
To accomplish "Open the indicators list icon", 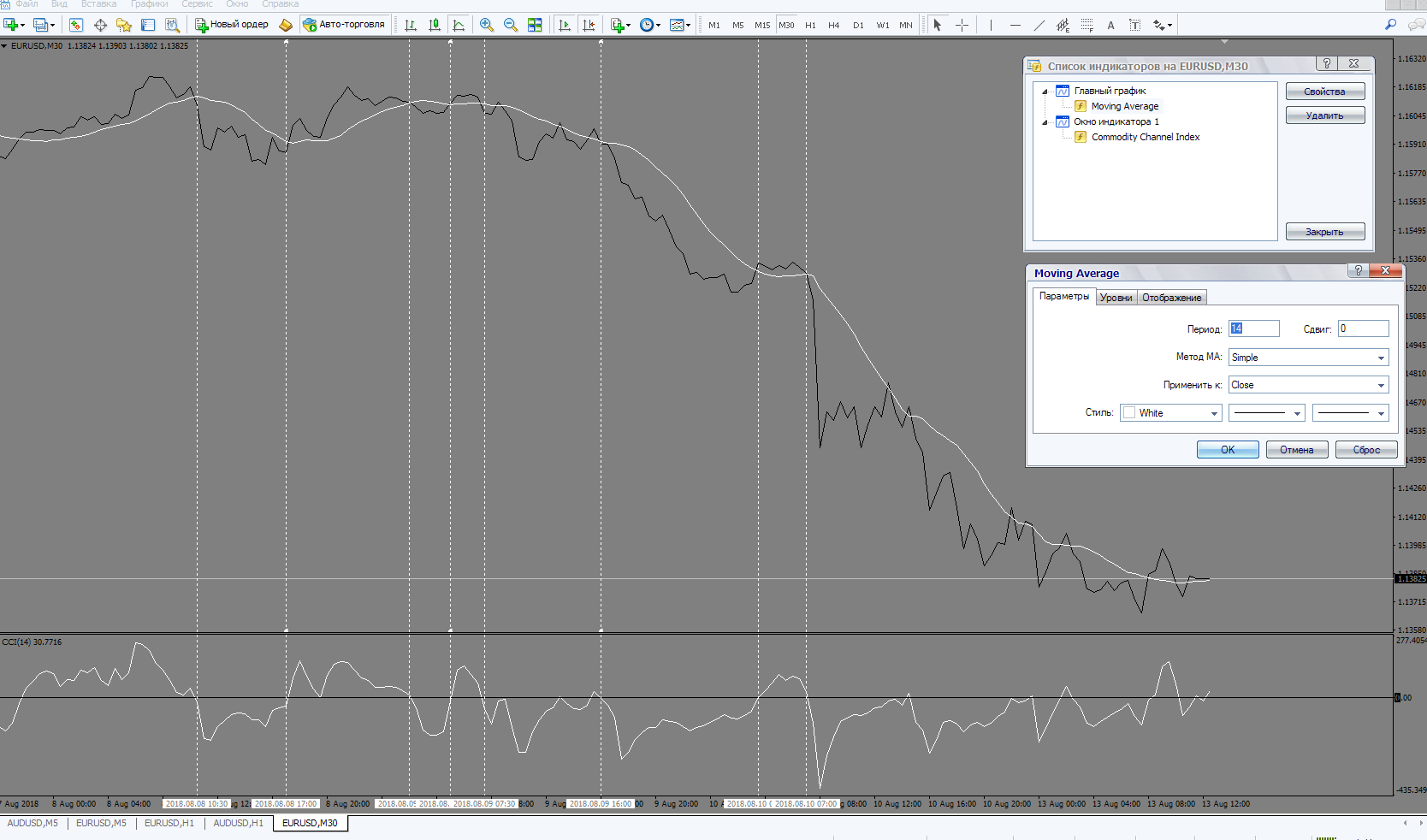I will (x=618, y=25).
